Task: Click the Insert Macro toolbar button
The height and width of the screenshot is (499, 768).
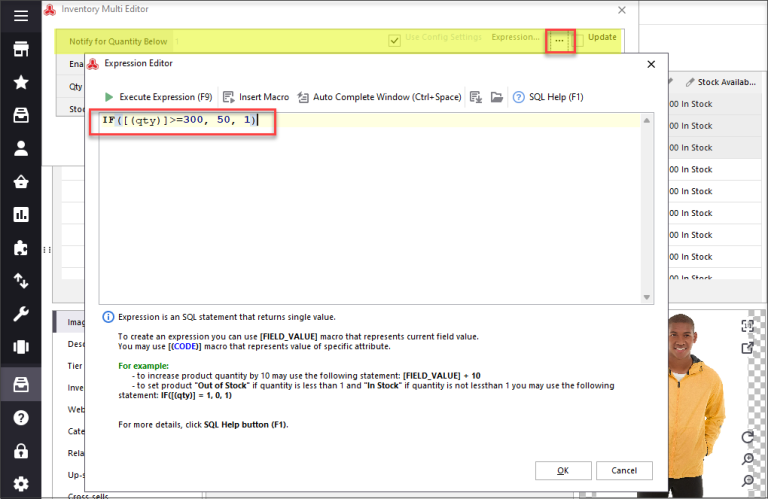Action: [256, 97]
